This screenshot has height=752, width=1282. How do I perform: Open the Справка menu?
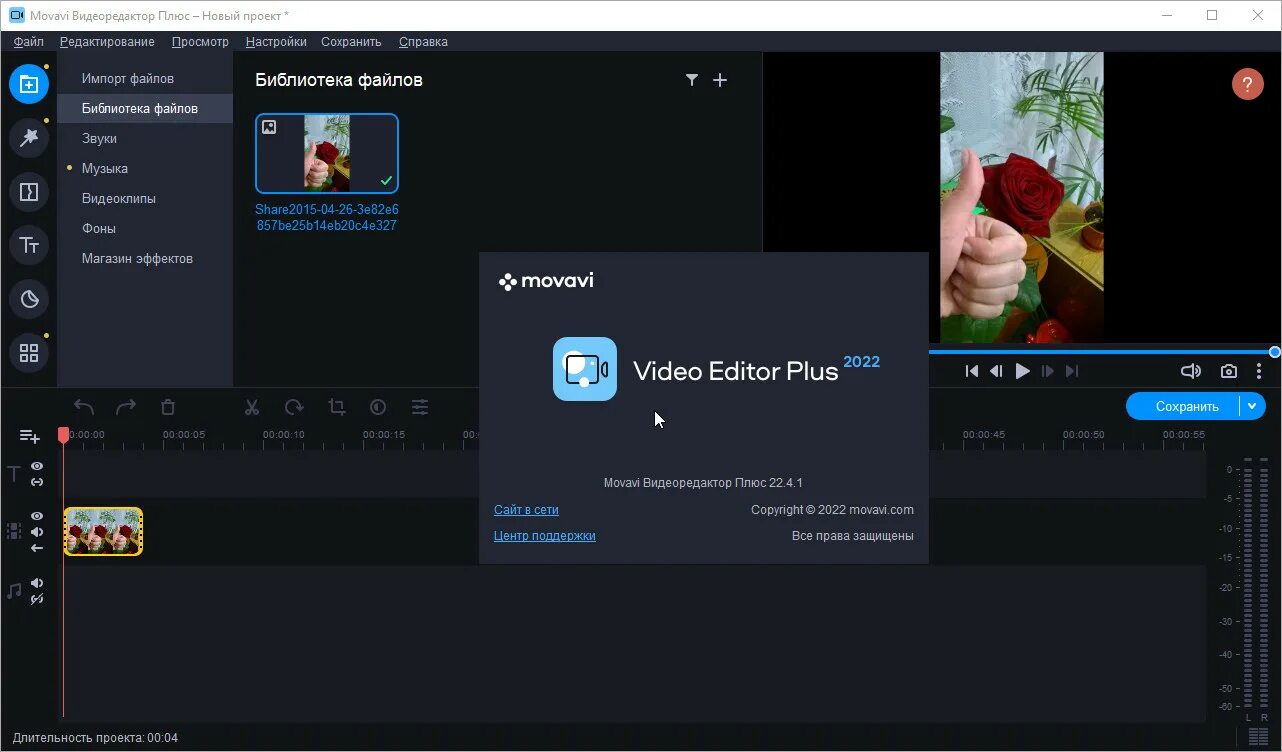(423, 42)
